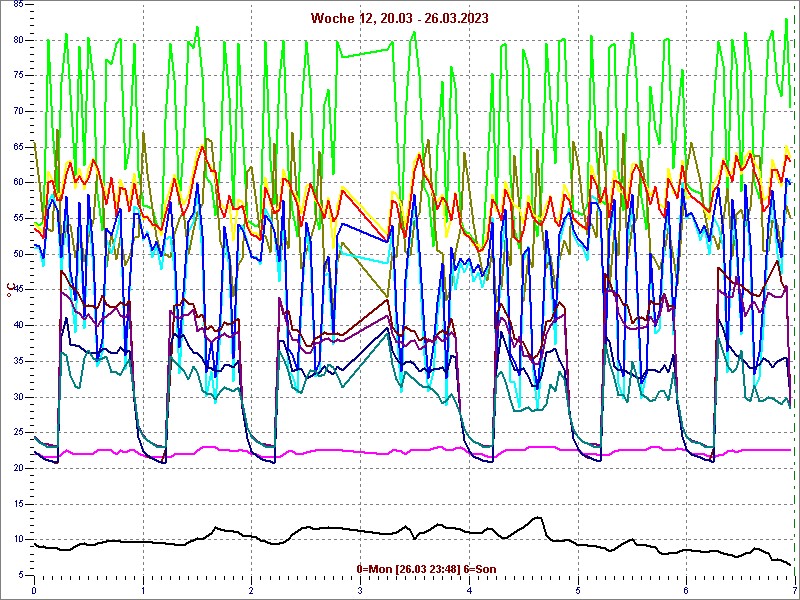Click the y-axis value 20
Viewport: 800px width, 600px height.
(18, 468)
